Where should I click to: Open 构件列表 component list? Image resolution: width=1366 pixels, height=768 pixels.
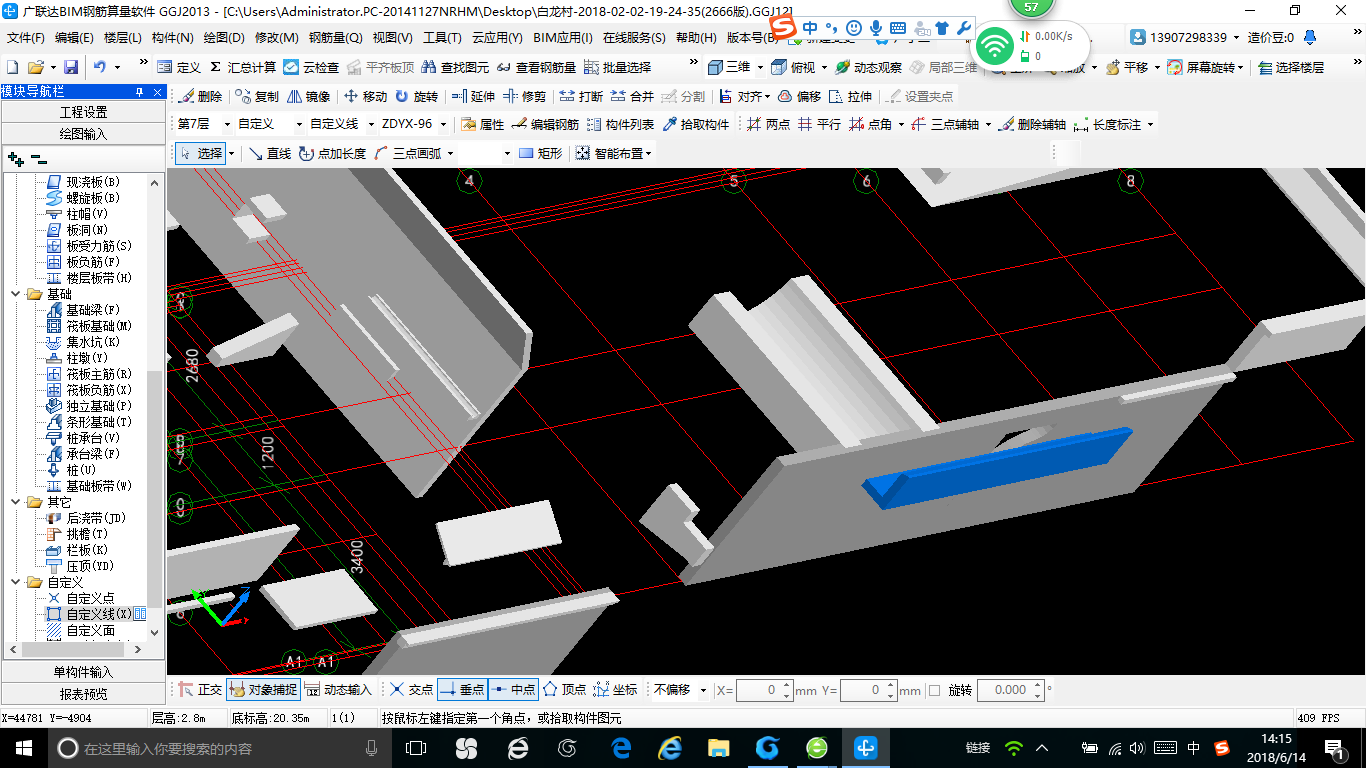620,124
